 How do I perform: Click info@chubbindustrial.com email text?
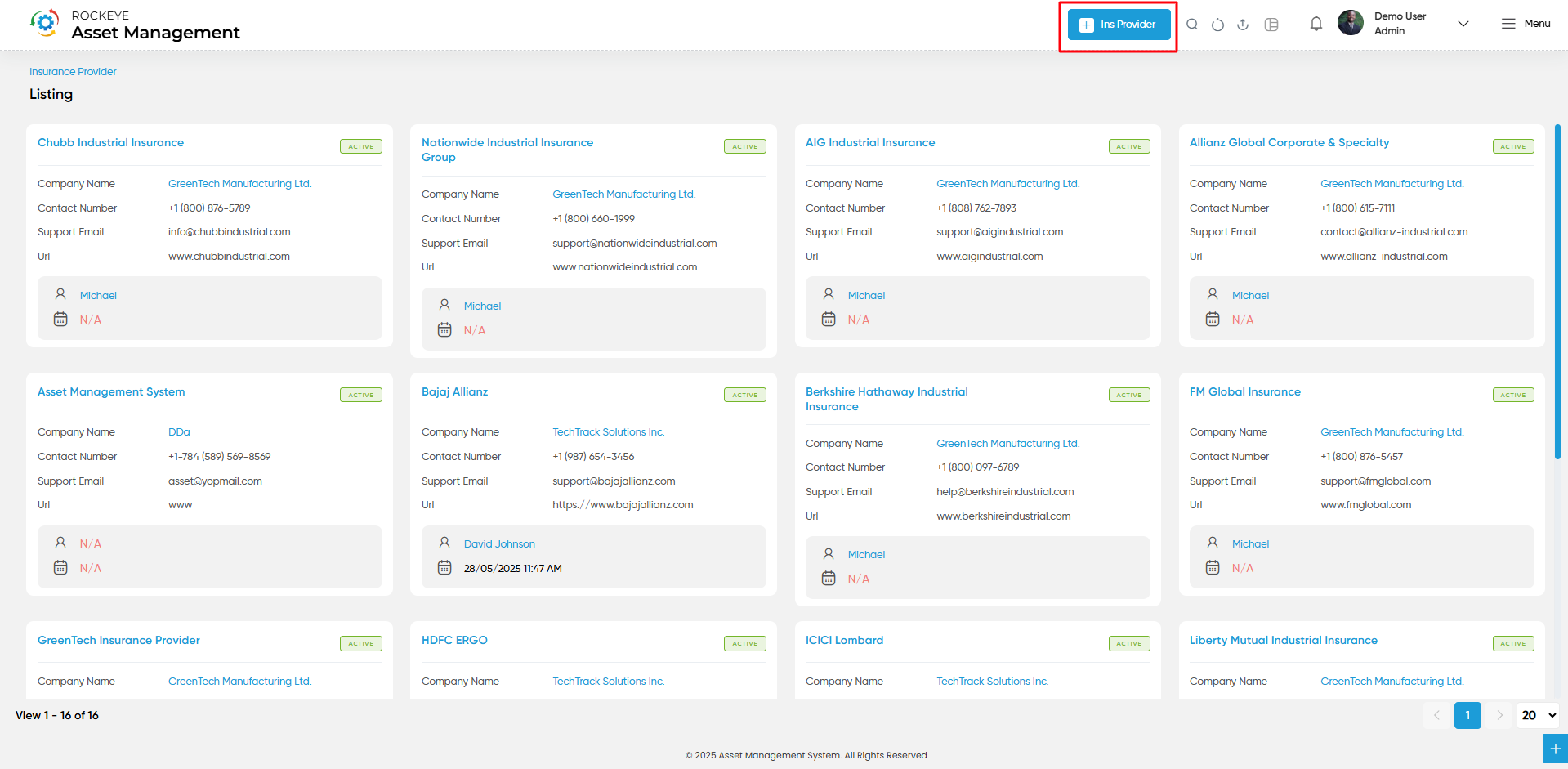coord(230,232)
